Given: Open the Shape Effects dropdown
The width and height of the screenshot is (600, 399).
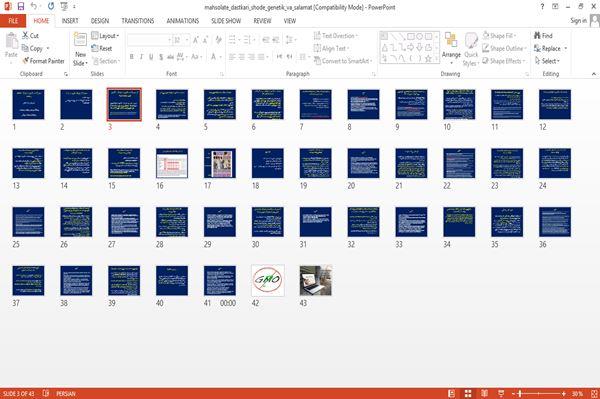Looking at the screenshot, I should (504, 61).
